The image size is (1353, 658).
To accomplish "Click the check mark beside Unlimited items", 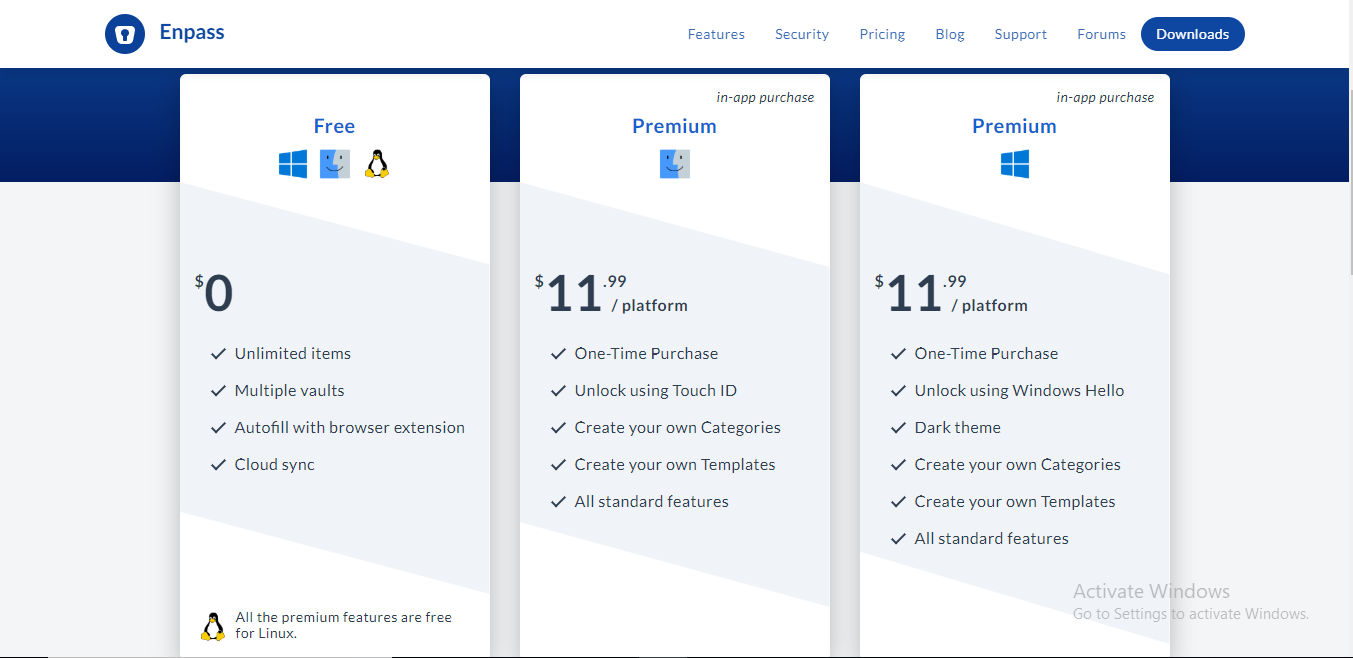I will (x=218, y=354).
